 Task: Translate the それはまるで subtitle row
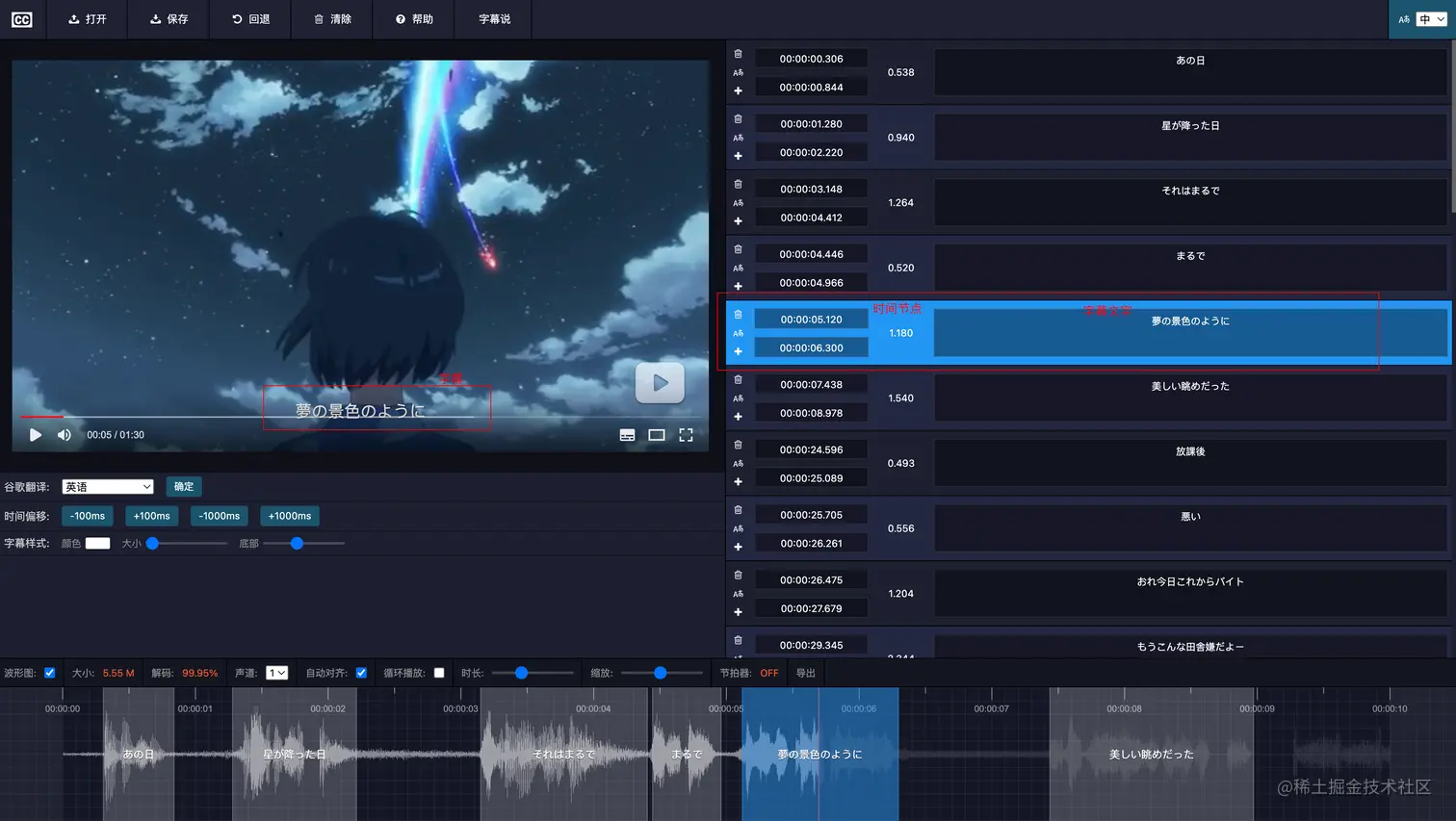(x=738, y=203)
